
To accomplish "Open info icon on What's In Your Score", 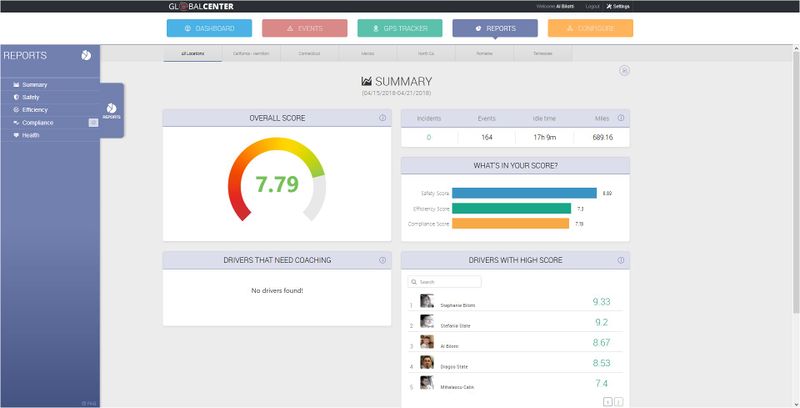I will tap(621, 165).
